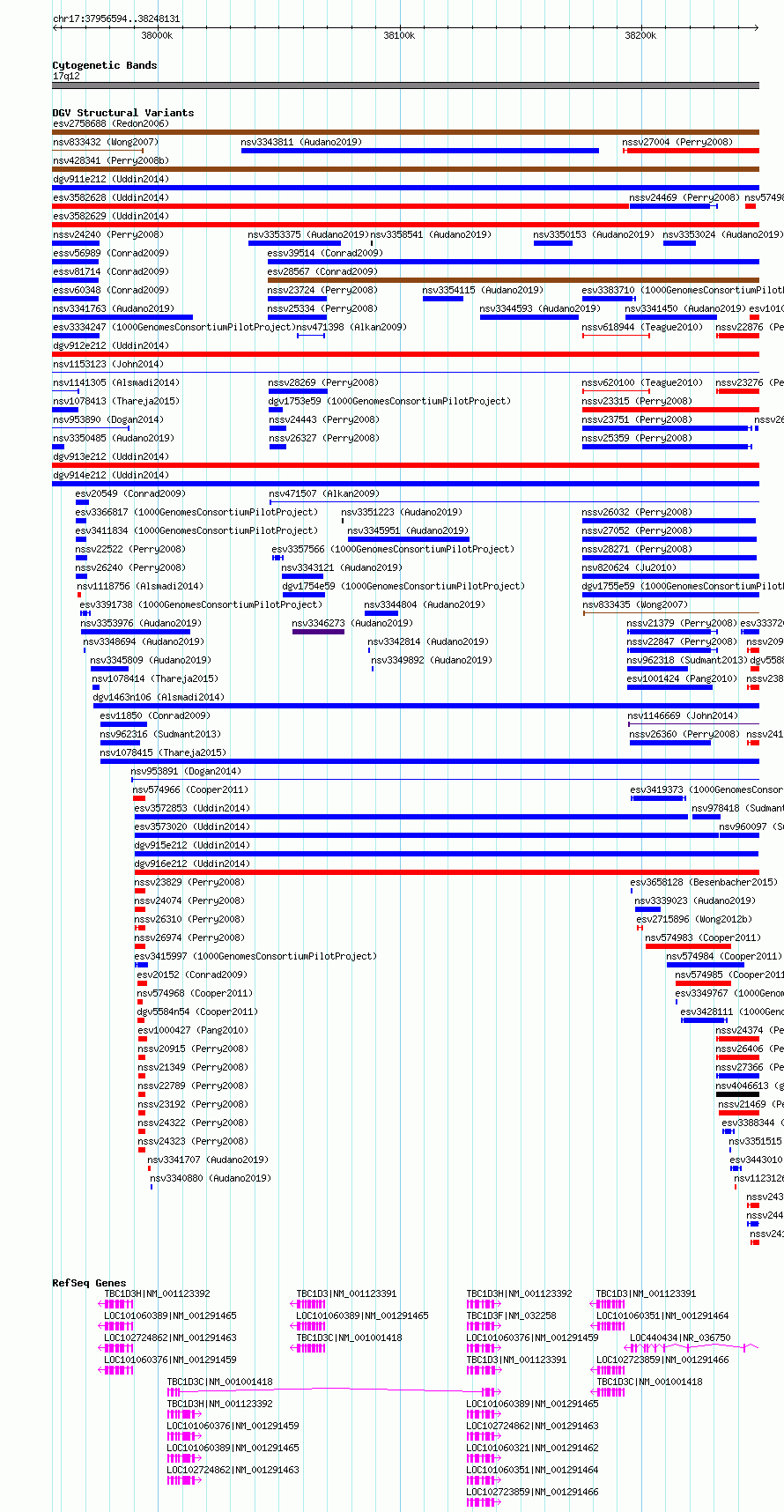Click nsv1078413 (Thareja2015) label

(x=115, y=401)
